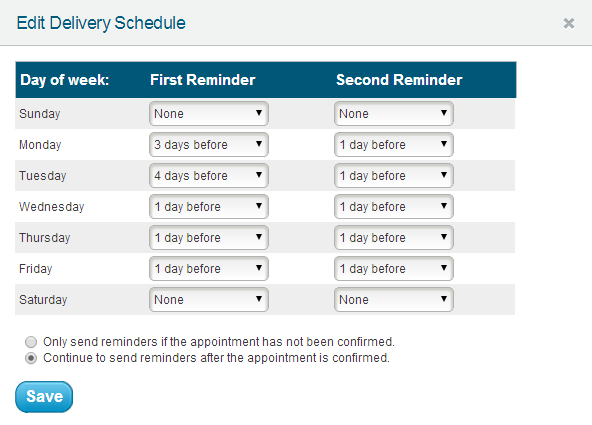
Task: Open Friday First Reminder dropdown
Action: point(209,268)
